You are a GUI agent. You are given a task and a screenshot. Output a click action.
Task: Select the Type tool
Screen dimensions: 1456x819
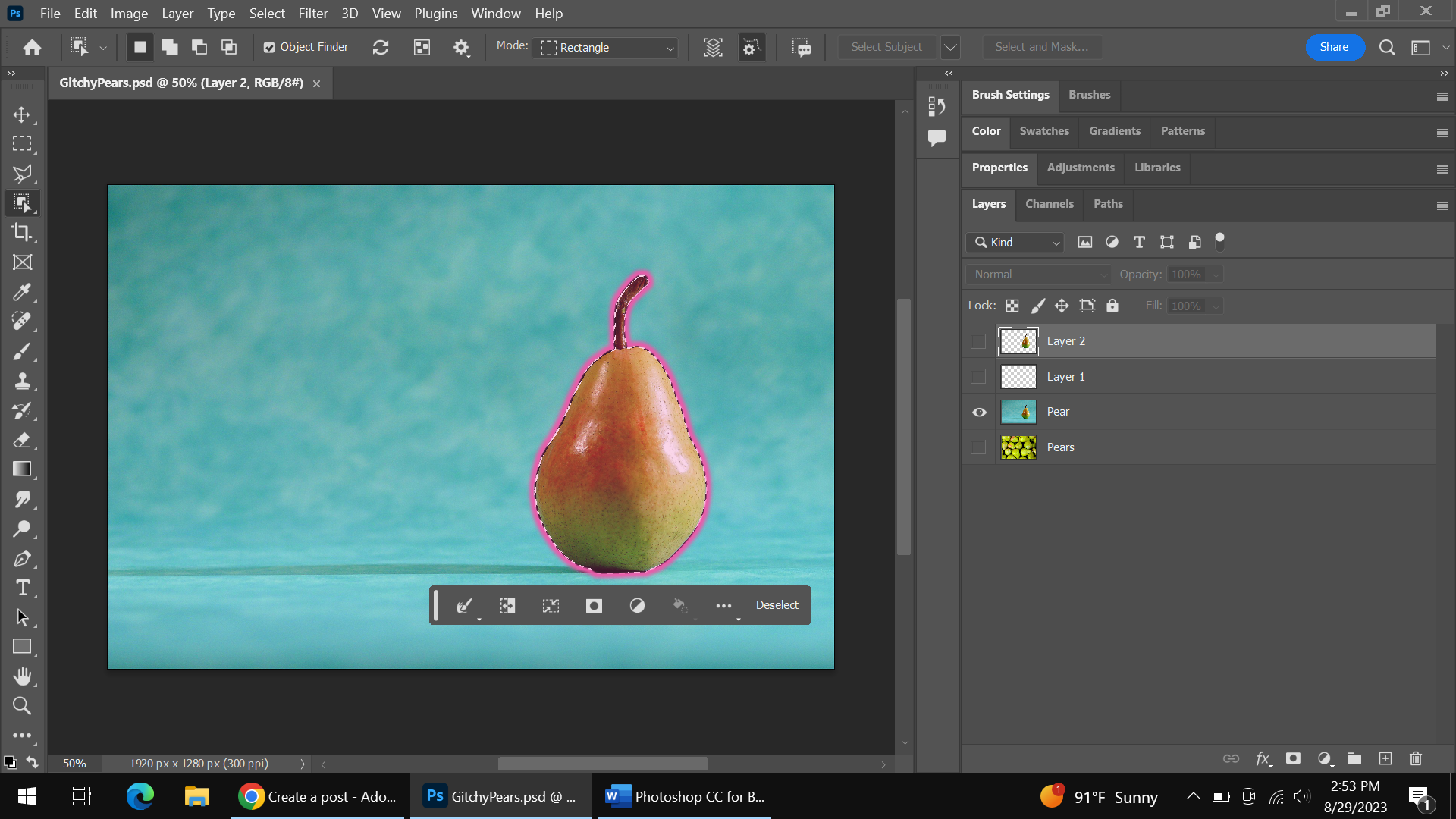pos(22,588)
